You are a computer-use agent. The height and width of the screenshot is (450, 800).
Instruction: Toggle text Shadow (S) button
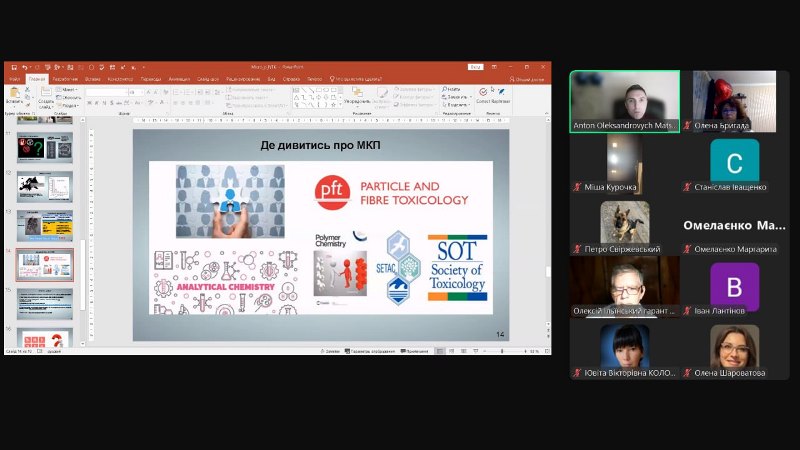click(x=111, y=103)
